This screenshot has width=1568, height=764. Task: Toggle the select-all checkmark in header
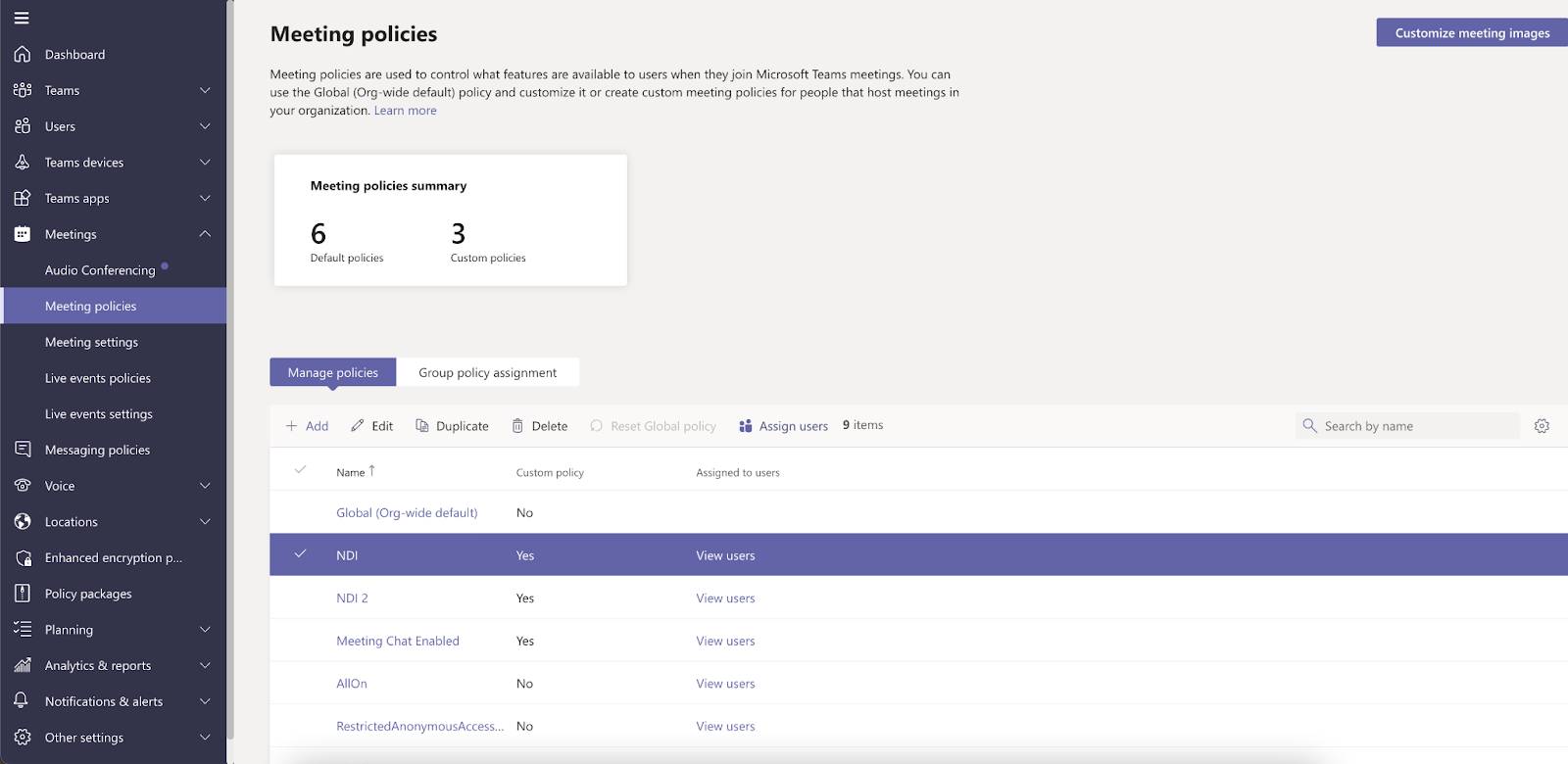(x=301, y=470)
